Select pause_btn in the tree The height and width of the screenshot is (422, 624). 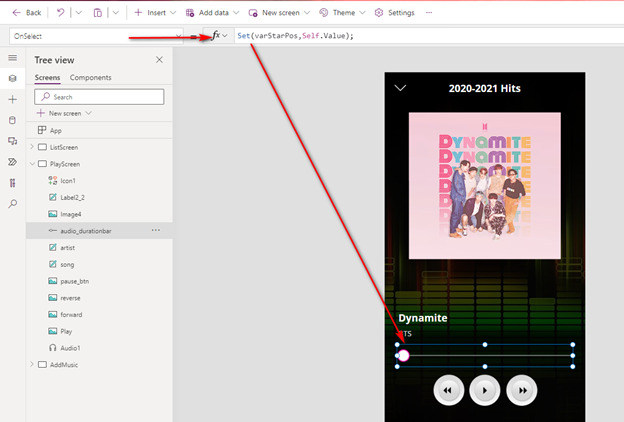(x=74, y=281)
